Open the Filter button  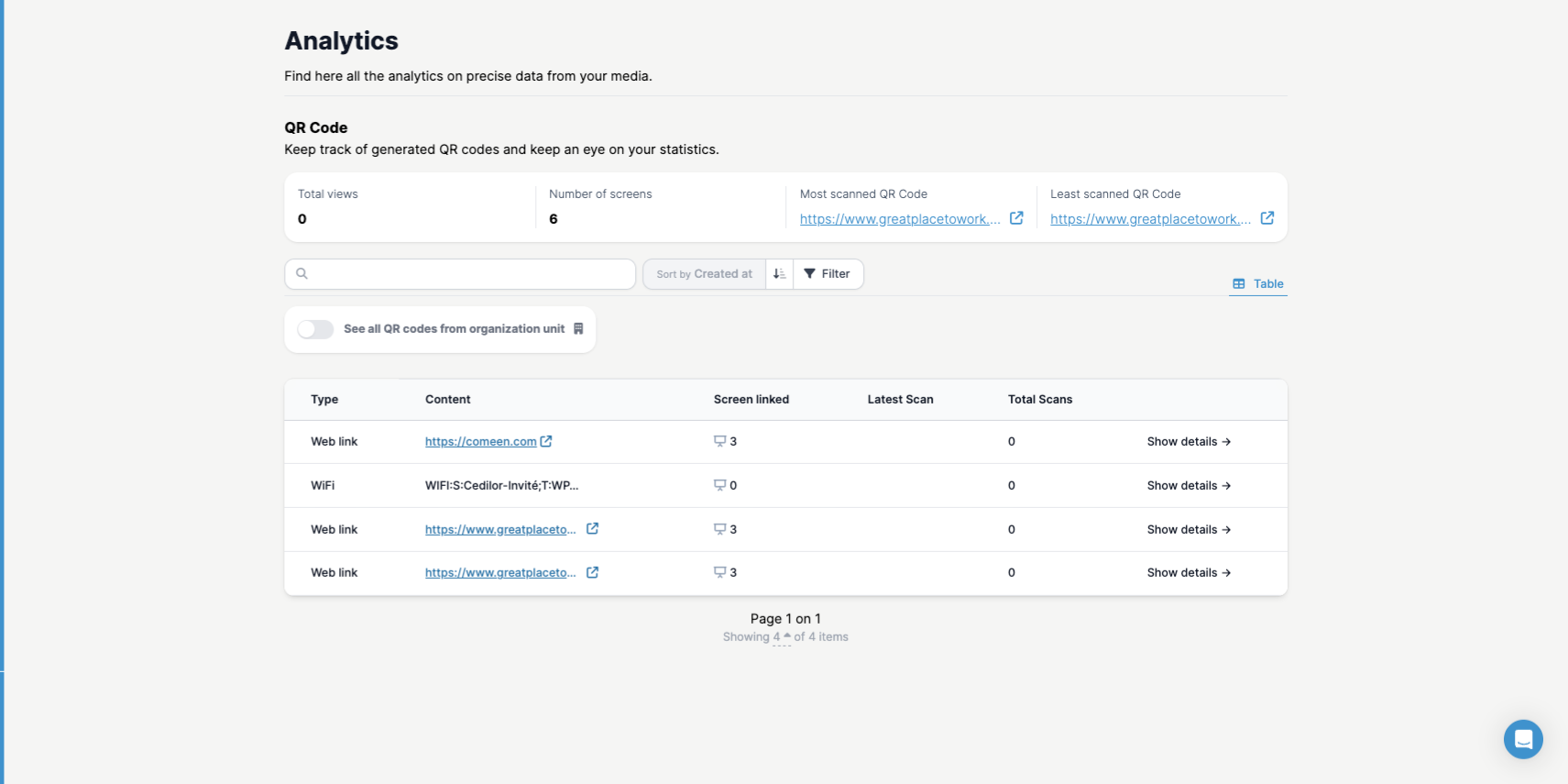(x=828, y=274)
